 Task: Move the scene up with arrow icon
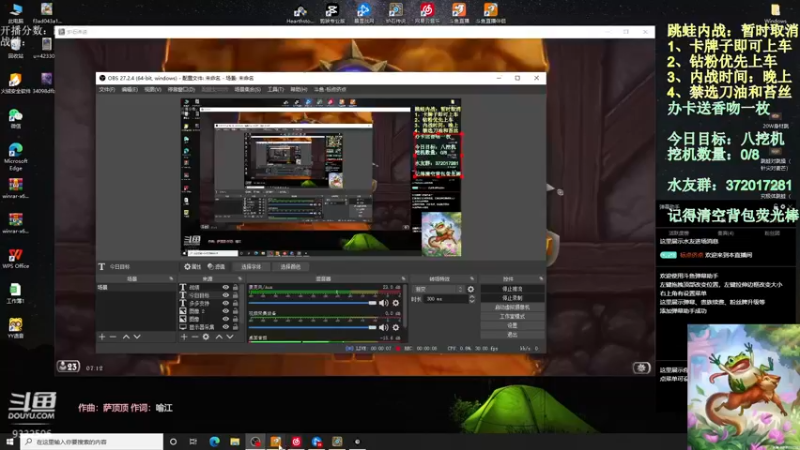(x=126, y=337)
